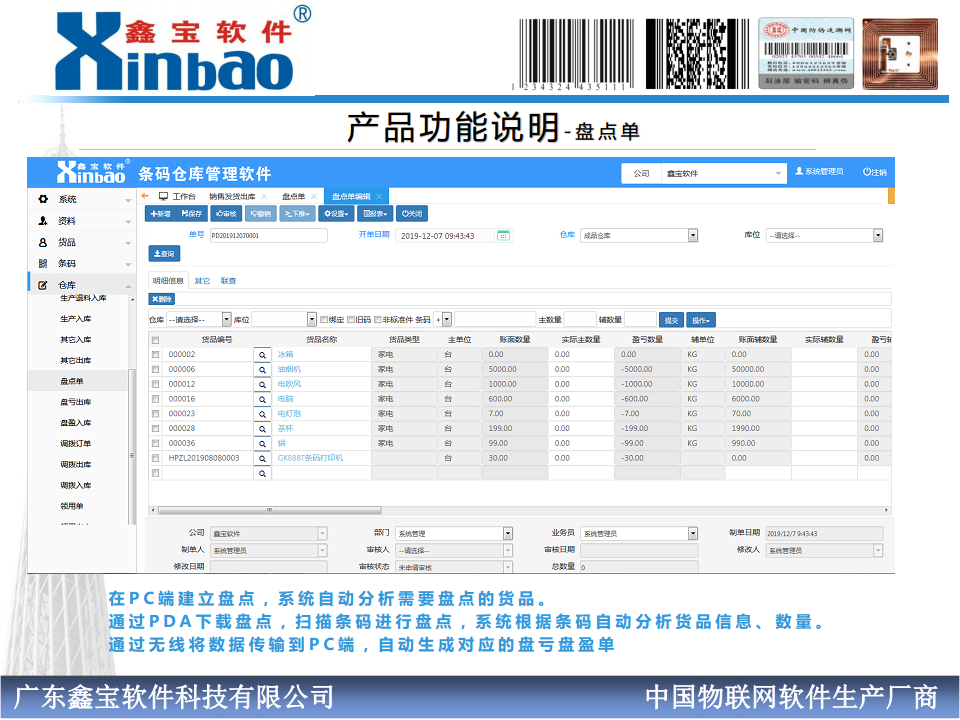Open the 部门 dropdown

pos(454,533)
